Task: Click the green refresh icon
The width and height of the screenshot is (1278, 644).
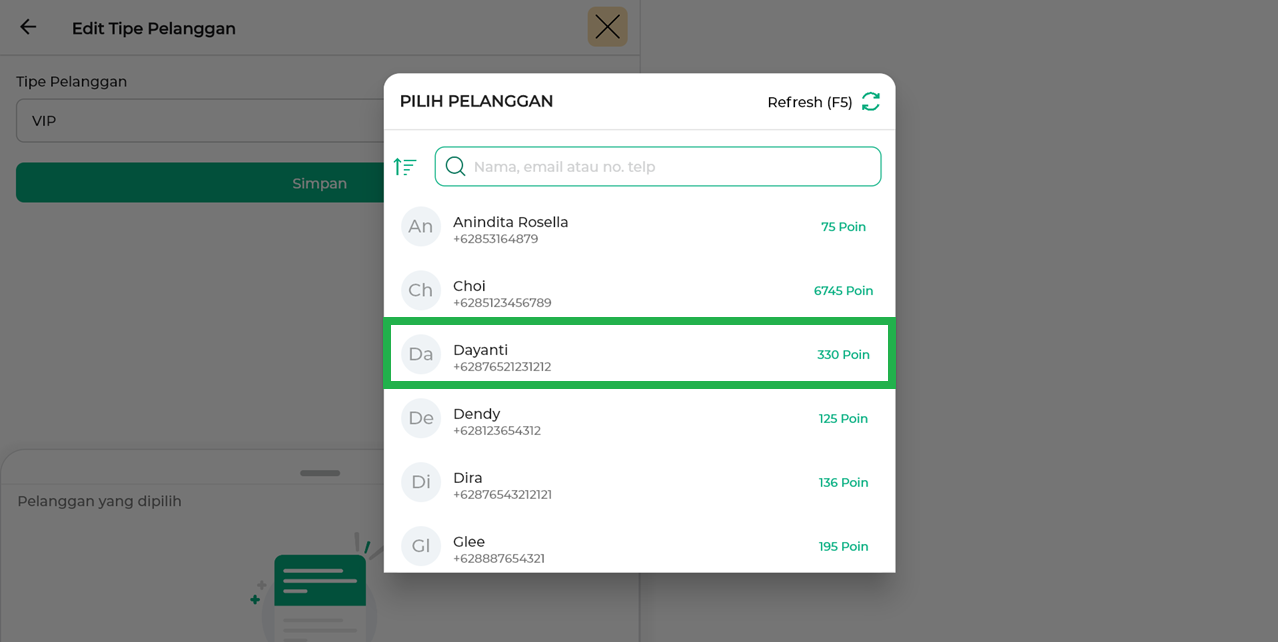Action: (x=870, y=101)
